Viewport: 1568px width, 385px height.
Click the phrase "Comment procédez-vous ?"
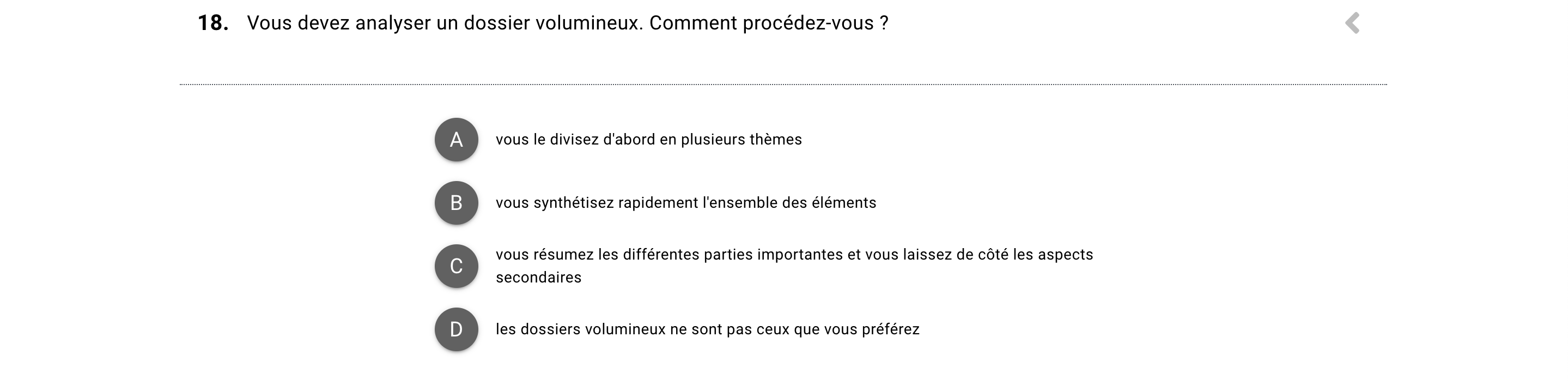tap(769, 23)
